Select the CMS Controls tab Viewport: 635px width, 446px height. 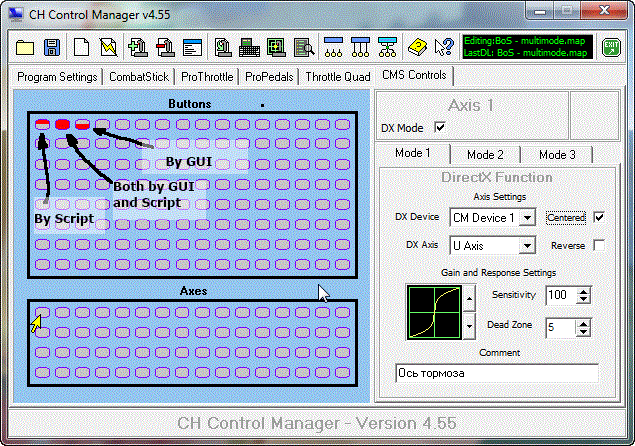point(414,75)
